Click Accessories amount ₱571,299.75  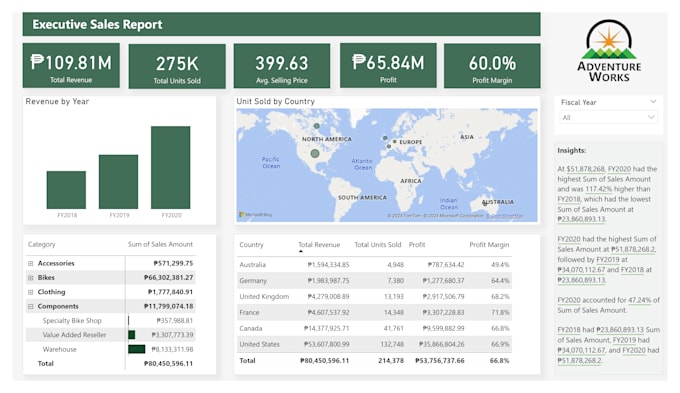(173, 263)
